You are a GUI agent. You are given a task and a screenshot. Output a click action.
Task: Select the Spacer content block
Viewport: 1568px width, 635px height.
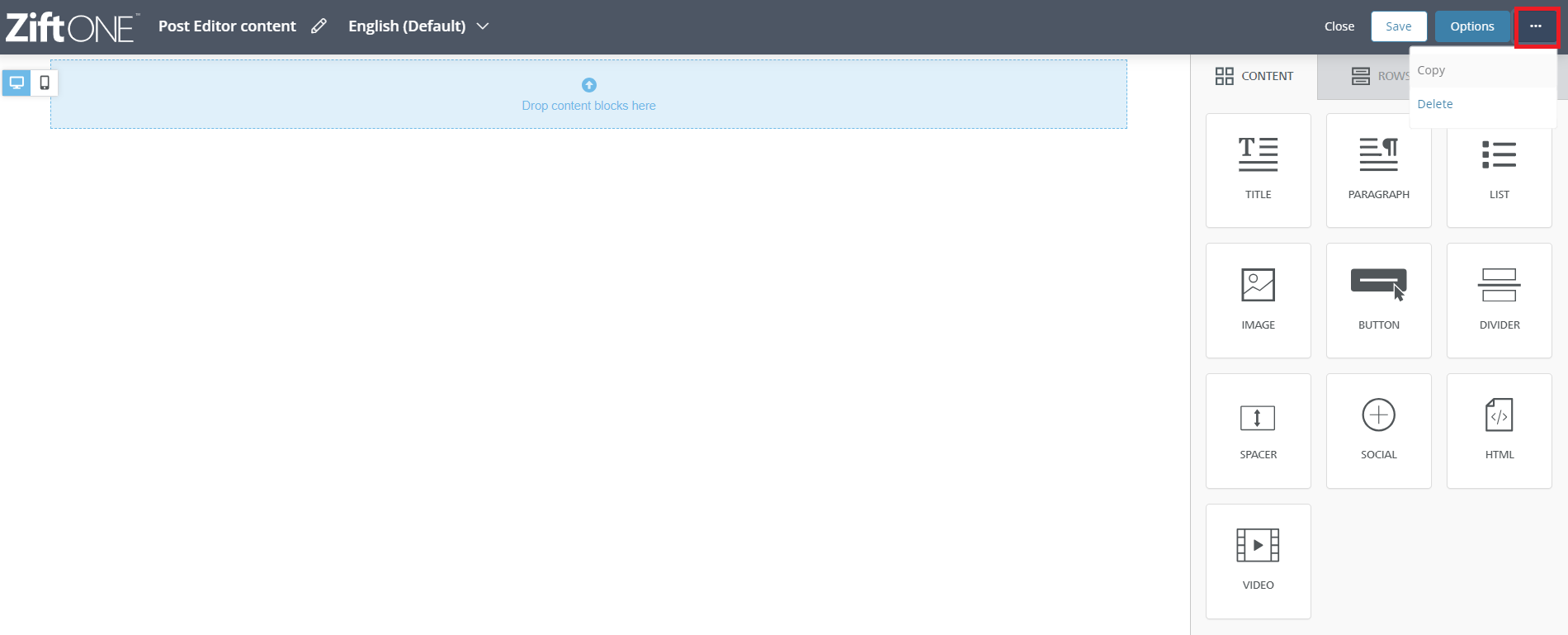(x=1259, y=431)
